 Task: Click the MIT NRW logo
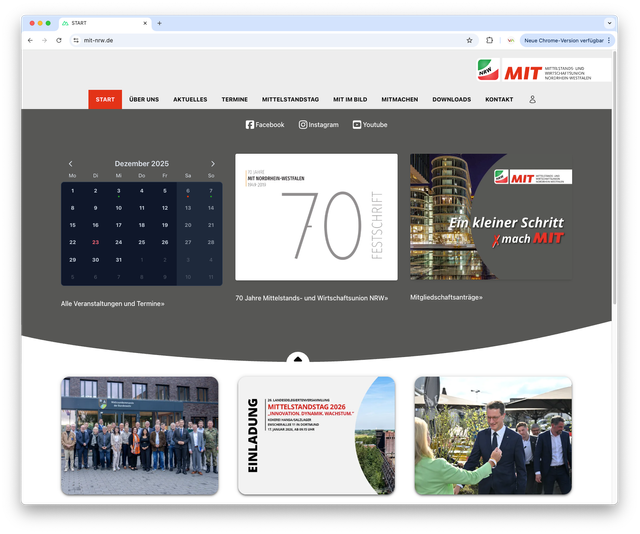pyautogui.click(x=545, y=71)
